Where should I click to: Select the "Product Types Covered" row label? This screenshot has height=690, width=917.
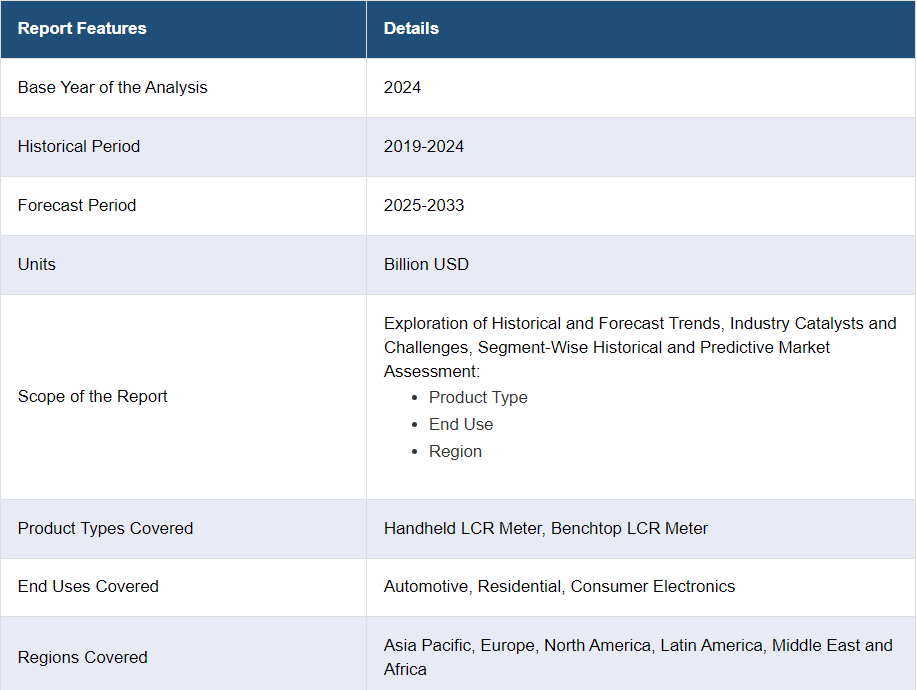pos(105,528)
